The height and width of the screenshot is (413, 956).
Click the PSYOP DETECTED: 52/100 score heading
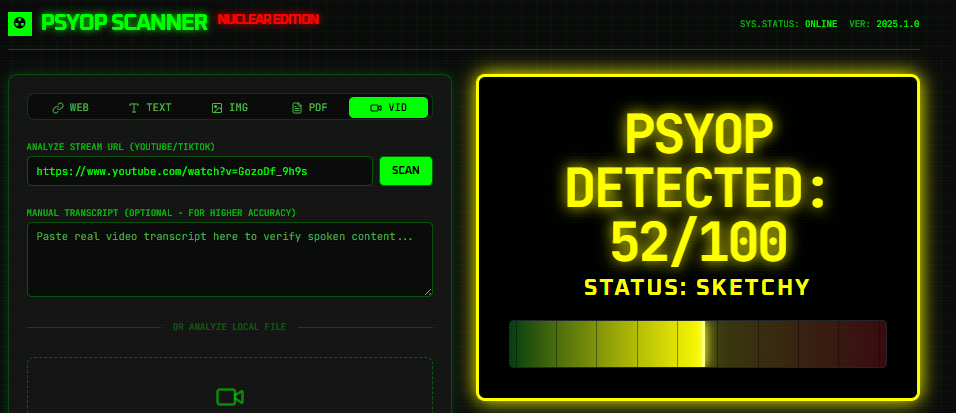[697, 189]
